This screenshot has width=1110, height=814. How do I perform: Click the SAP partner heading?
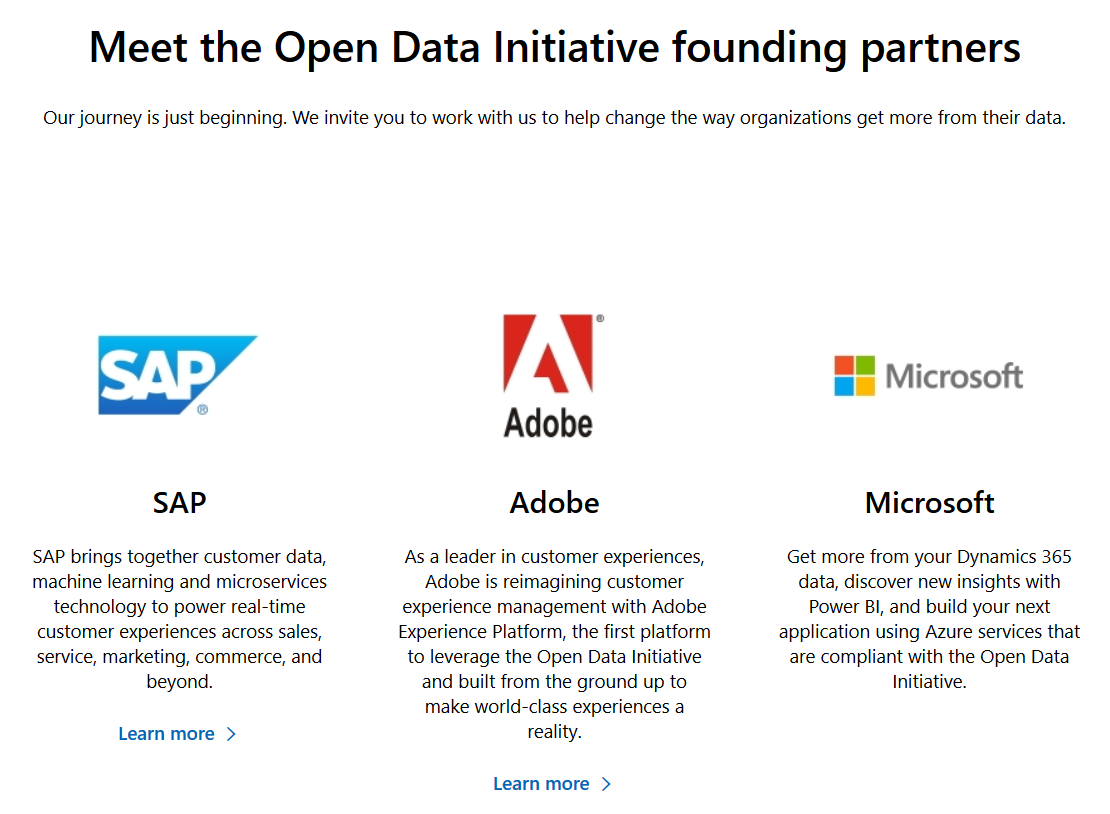pyautogui.click(x=178, y=503)
